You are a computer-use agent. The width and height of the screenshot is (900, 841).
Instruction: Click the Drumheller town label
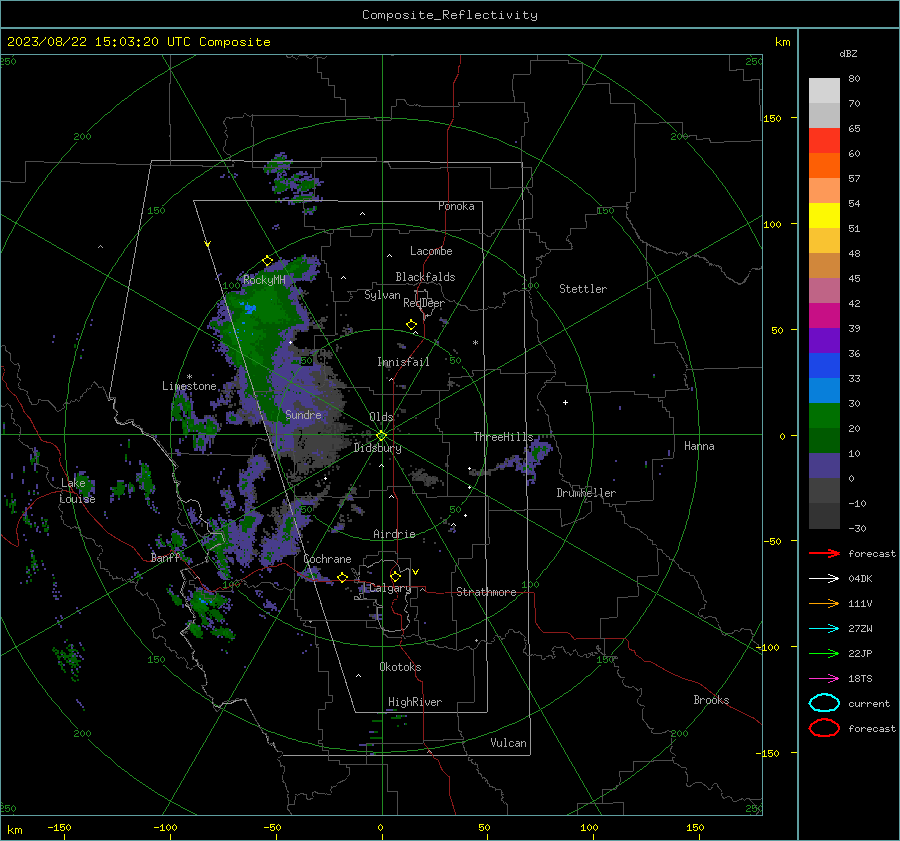586,493
